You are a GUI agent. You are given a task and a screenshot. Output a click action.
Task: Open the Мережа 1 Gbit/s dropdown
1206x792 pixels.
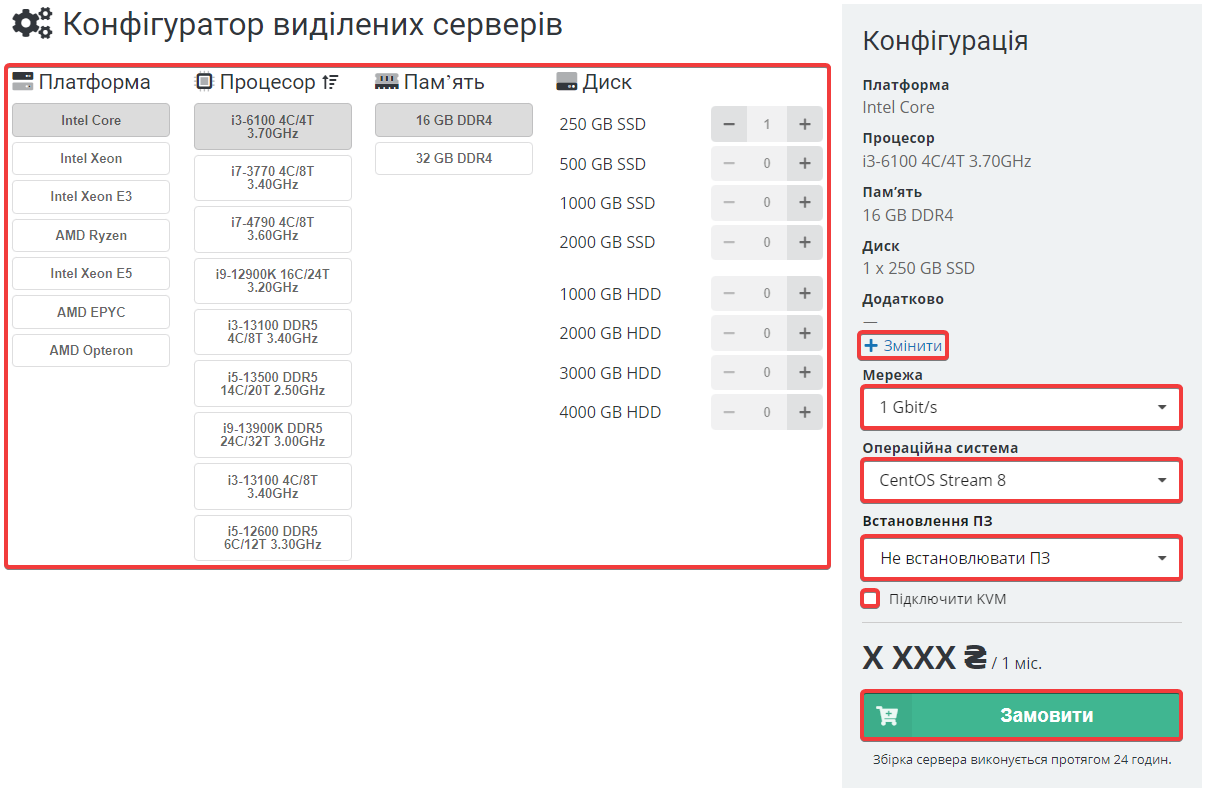(x=1021, y=408)
